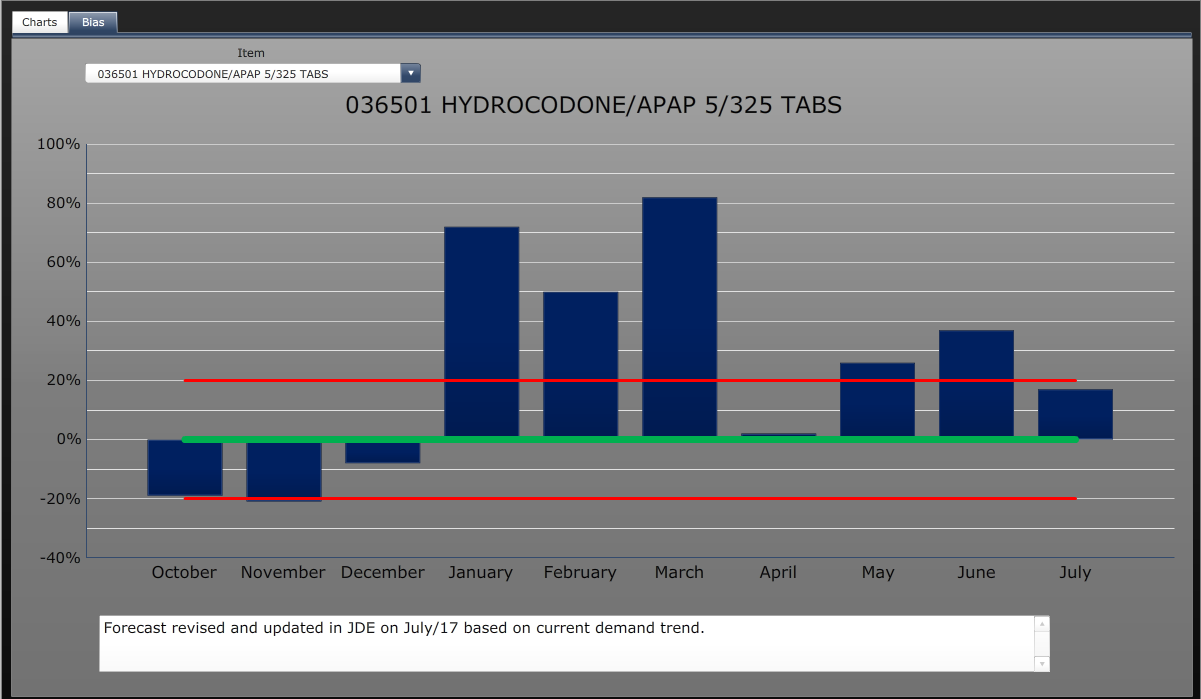
Task: Click the small April bar near zero
Action: [x=778, y=434]
